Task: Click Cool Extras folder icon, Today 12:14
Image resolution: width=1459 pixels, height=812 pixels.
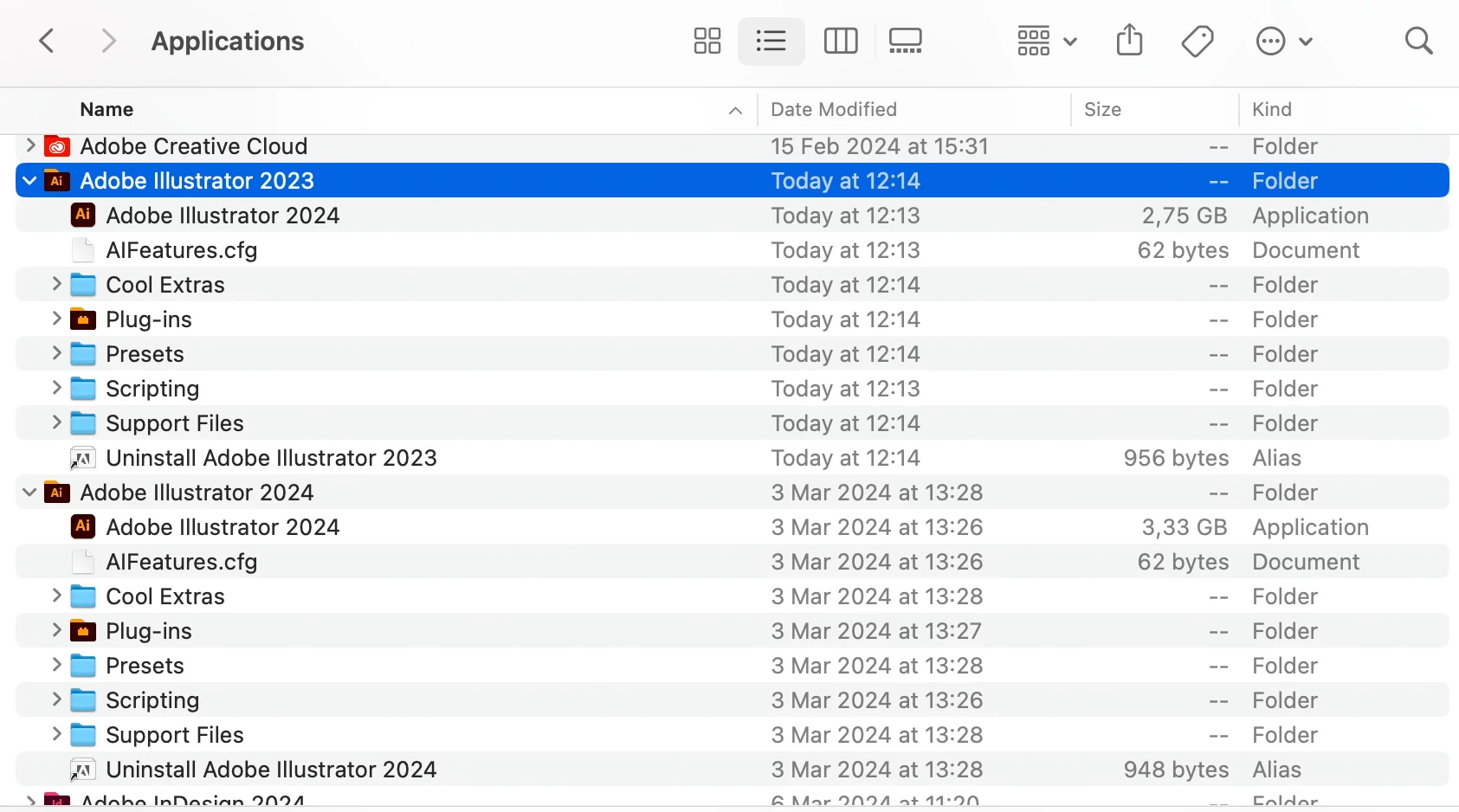Action: coord(83,285)
